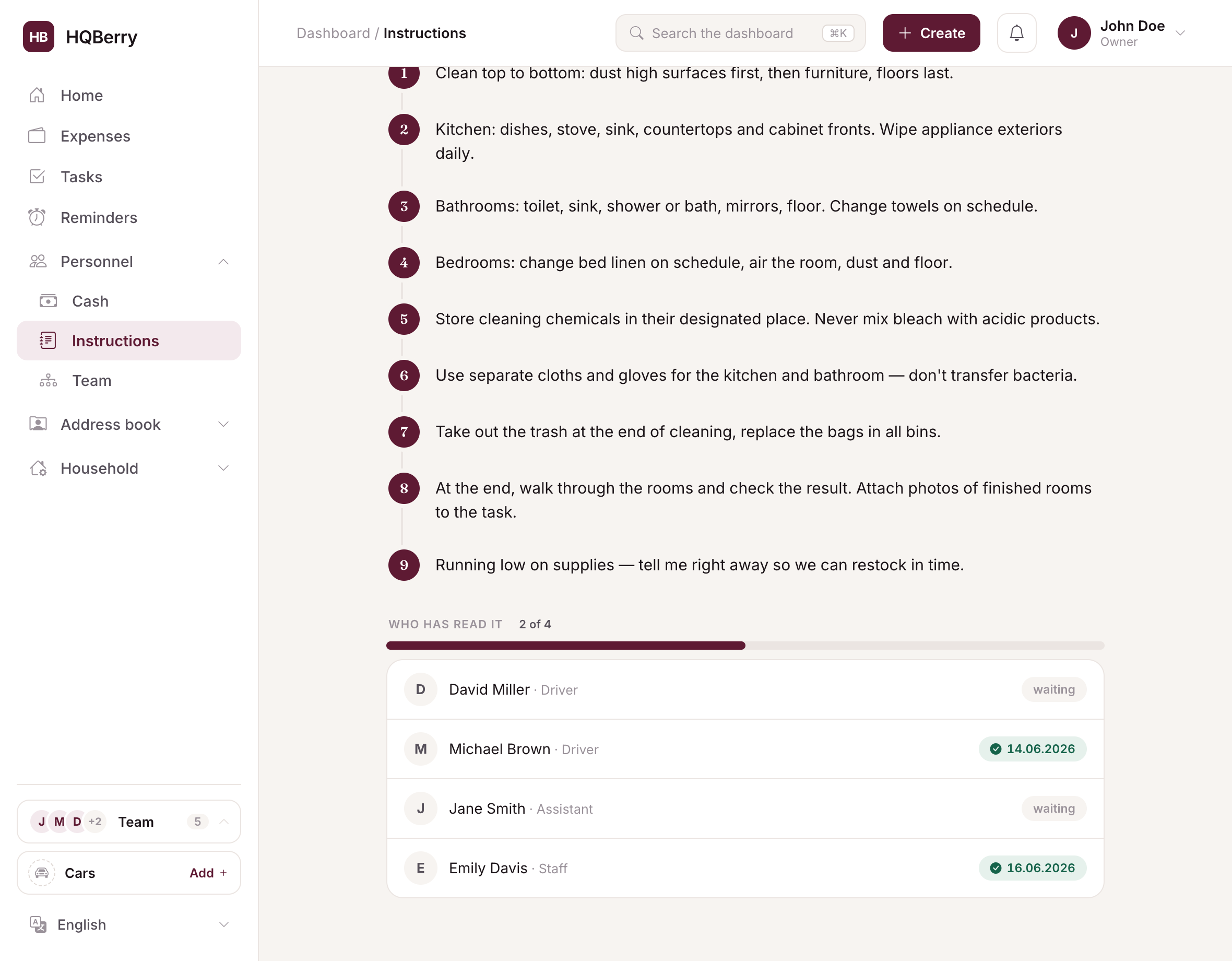Screen dimensions: 1232x961
Task: Open the English language dropdown
Action: coord(128,924)
